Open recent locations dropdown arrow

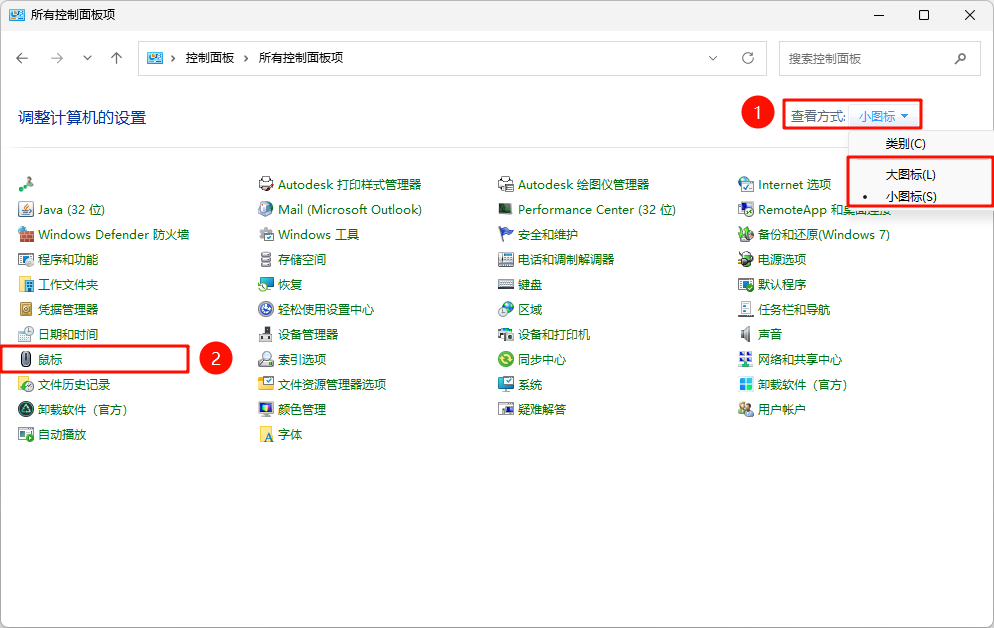point(88,58)
